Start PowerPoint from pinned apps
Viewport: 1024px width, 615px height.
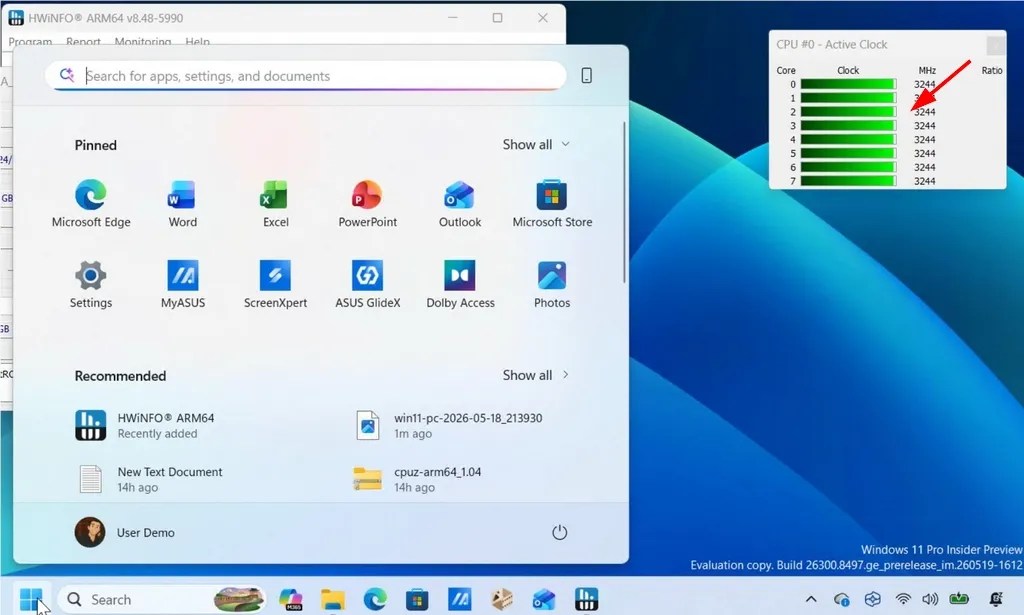(367, 203)
